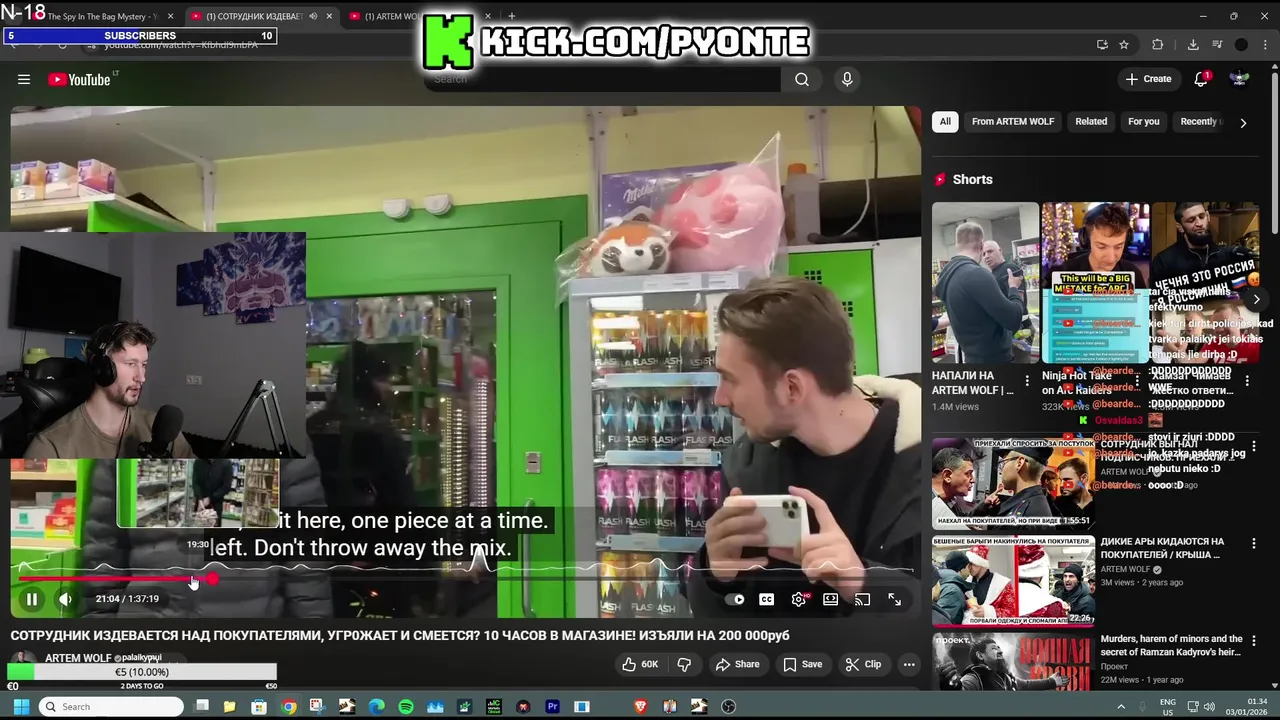Open File Explorer from the taskbar

(x=230, y=706)
